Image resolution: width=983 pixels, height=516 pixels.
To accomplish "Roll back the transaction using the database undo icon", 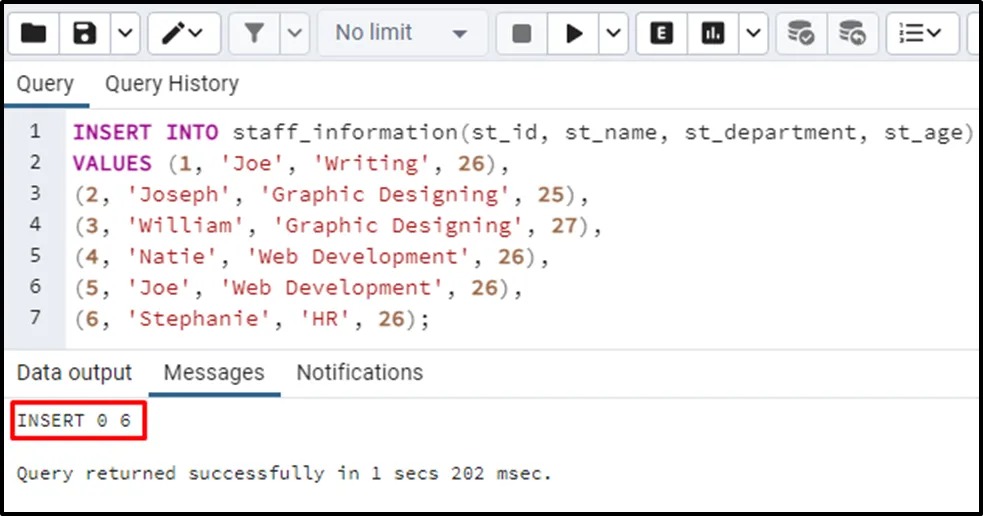I will coord(851,33).
